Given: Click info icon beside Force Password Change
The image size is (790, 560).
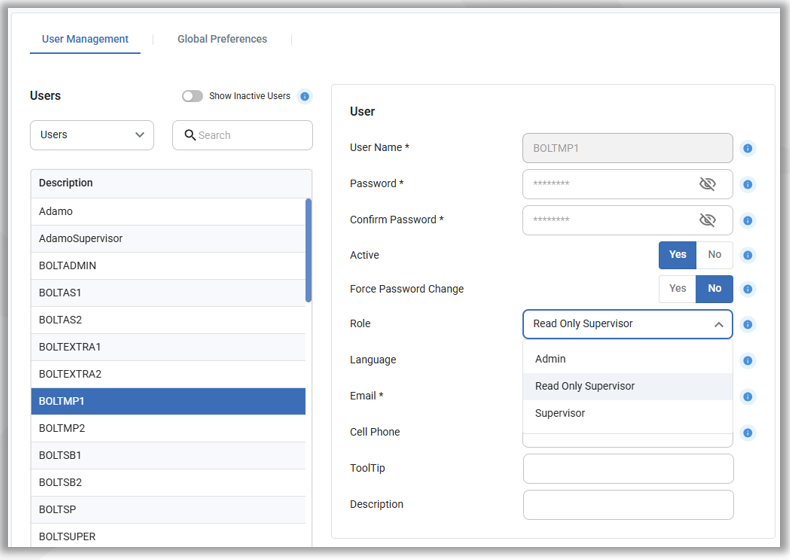Looking at the screenshot, I should (x=748, y=290).
